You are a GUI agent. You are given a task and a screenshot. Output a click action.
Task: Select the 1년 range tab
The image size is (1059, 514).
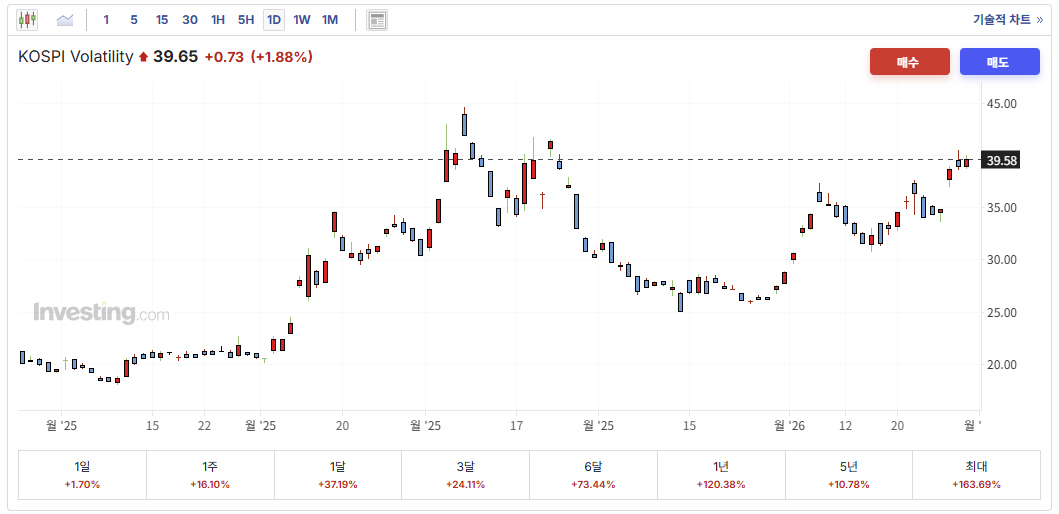[x=721, y=475]
